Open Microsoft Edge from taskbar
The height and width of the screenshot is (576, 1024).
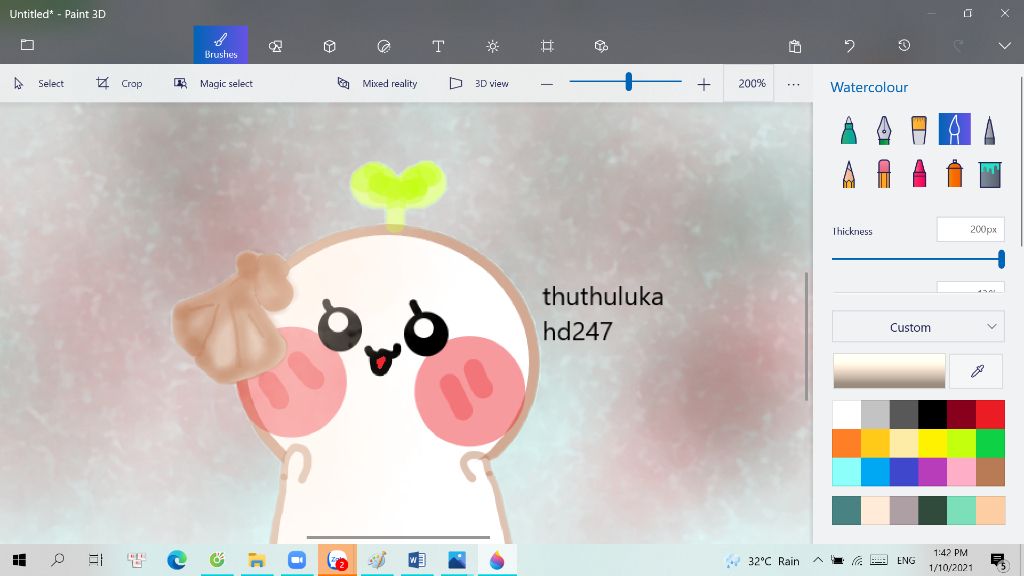(176, 560)
